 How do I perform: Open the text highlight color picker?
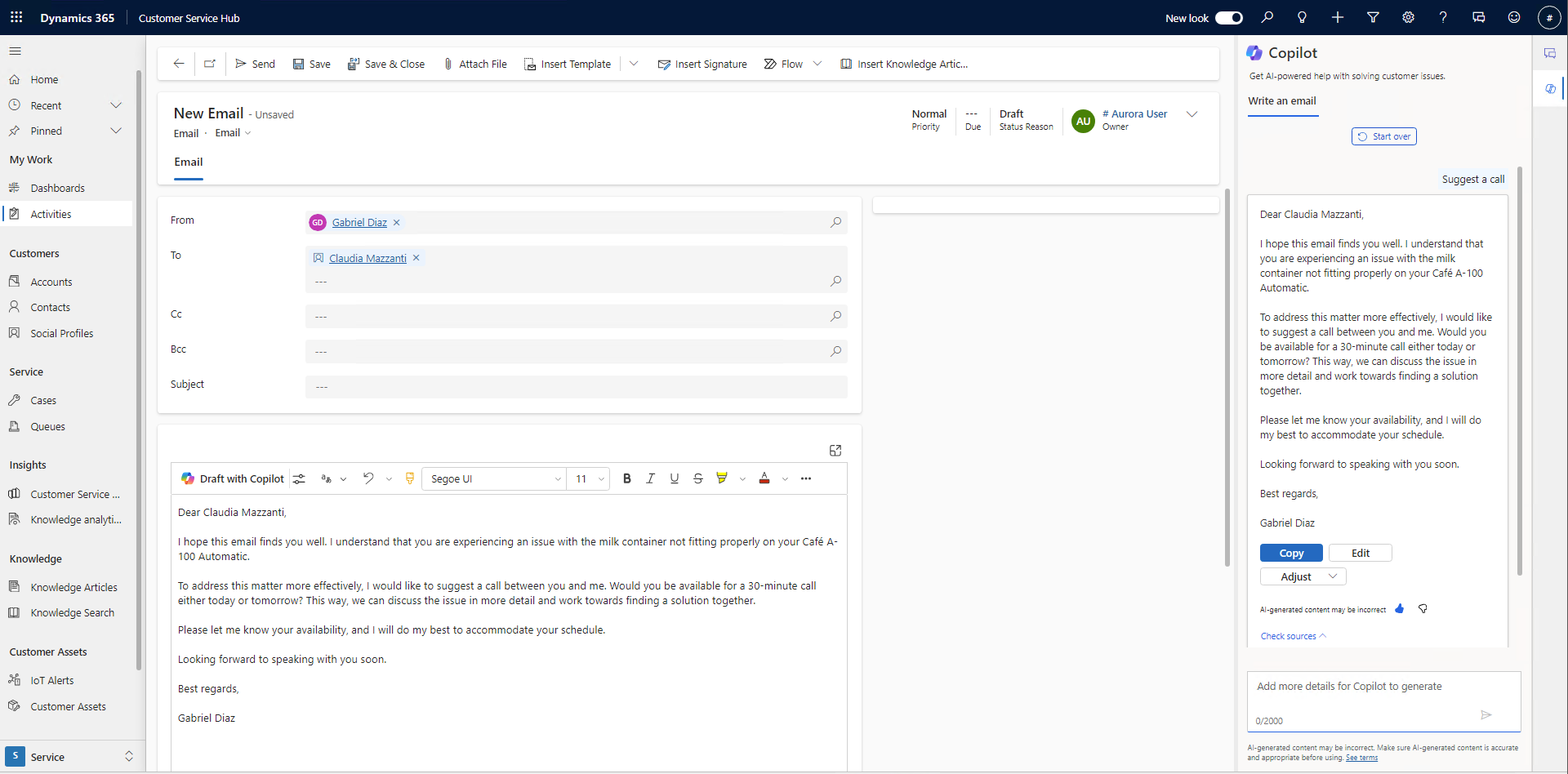click(722, 478)
